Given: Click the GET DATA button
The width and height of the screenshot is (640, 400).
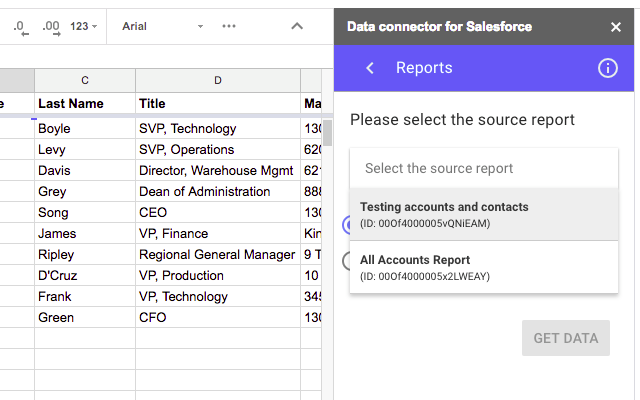Looking at the screenshot, I should click(x=566, y=338).
